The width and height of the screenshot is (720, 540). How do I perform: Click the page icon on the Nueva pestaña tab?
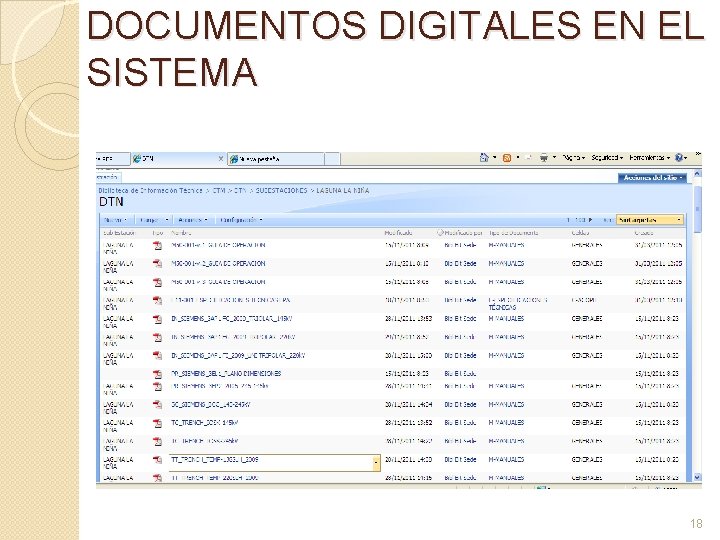tap(234, 159)
